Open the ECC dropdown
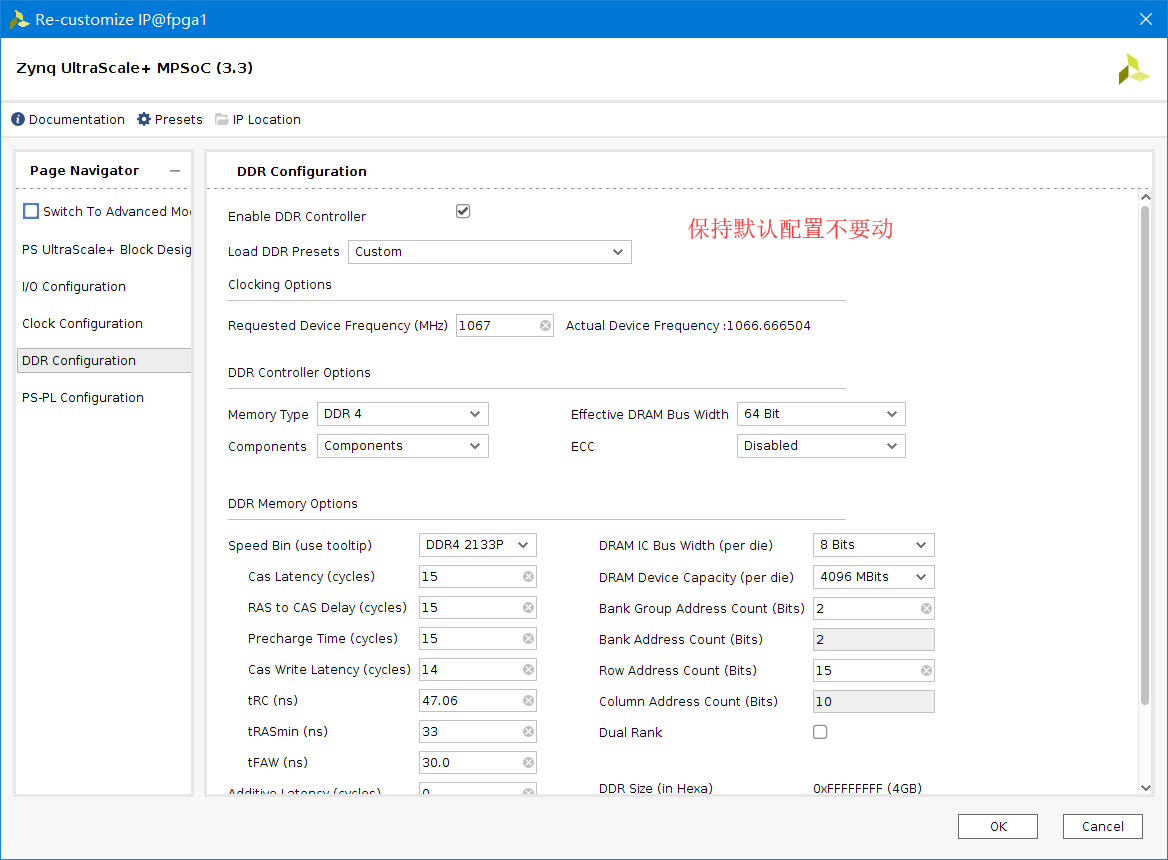 tap(821, 446)
